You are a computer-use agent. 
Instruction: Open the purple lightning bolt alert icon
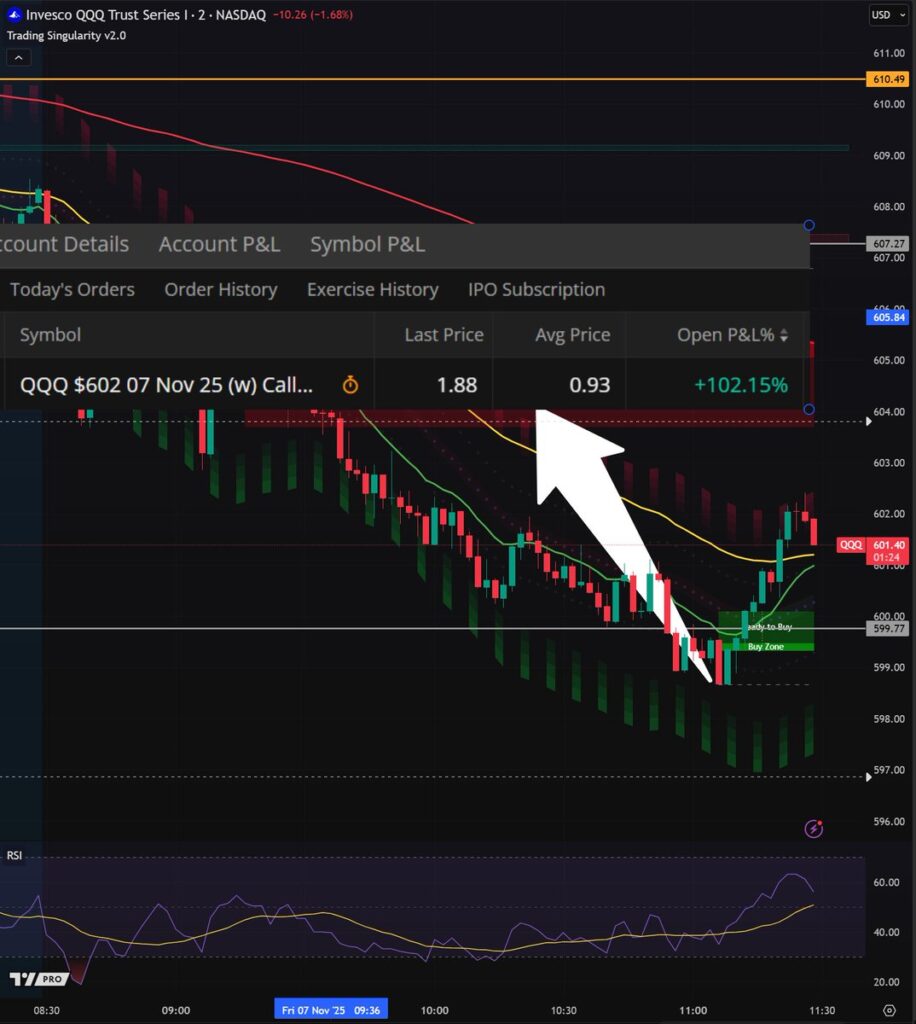814,828
